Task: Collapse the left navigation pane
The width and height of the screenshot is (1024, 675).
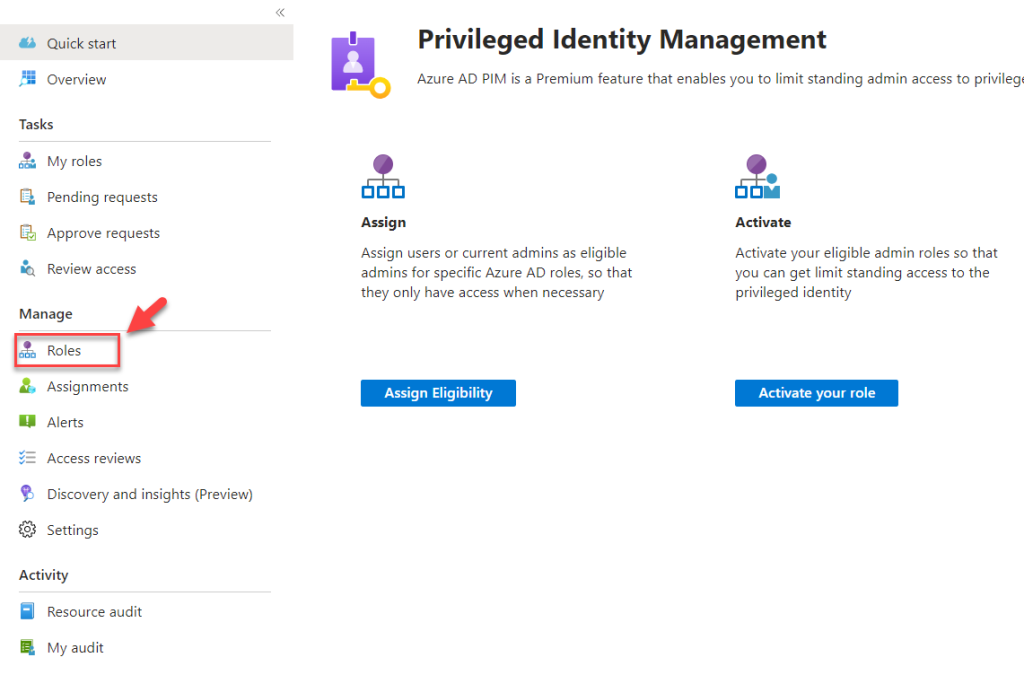Action: (280, 12)
